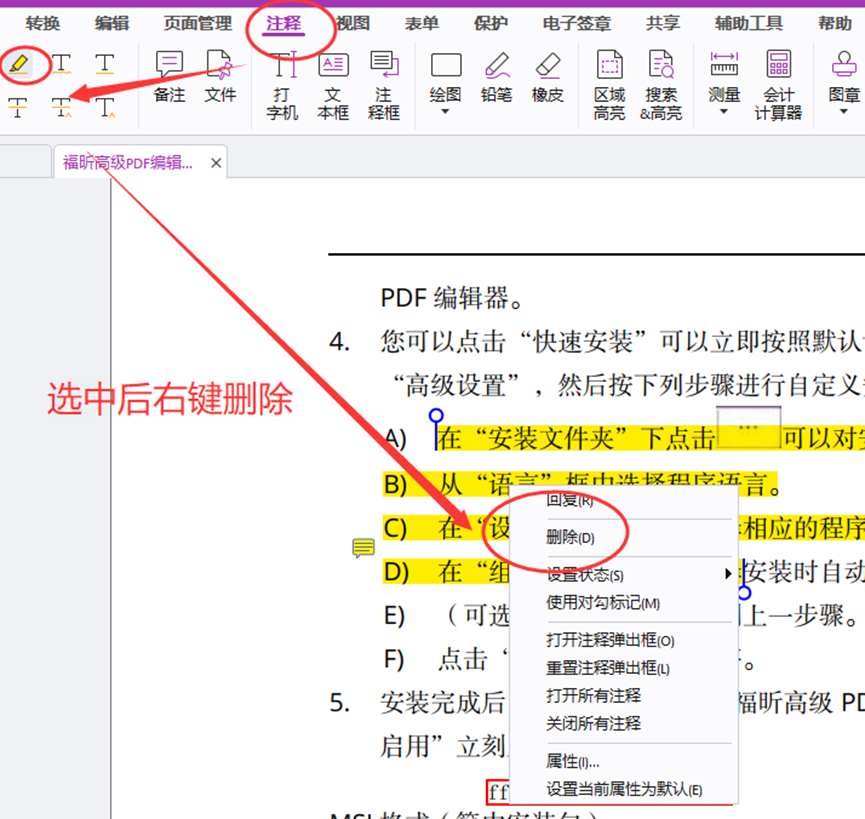
Task: Switch to the 注释 ribbon tab
Action: 284,23
